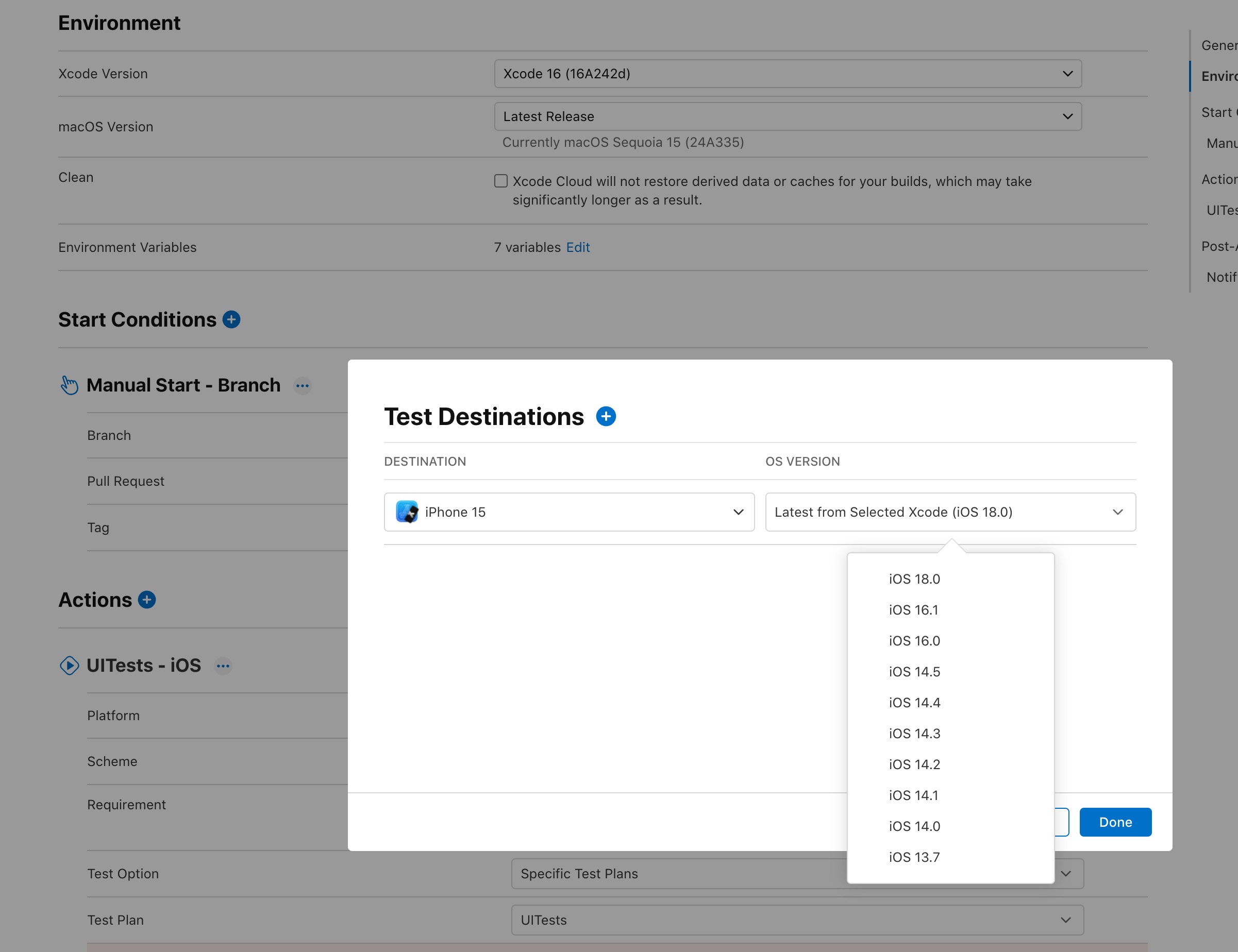The height and width of the screenshot is (952, 1238).
Task: Click the DESTINATION column header
Action: click(425, 461)
